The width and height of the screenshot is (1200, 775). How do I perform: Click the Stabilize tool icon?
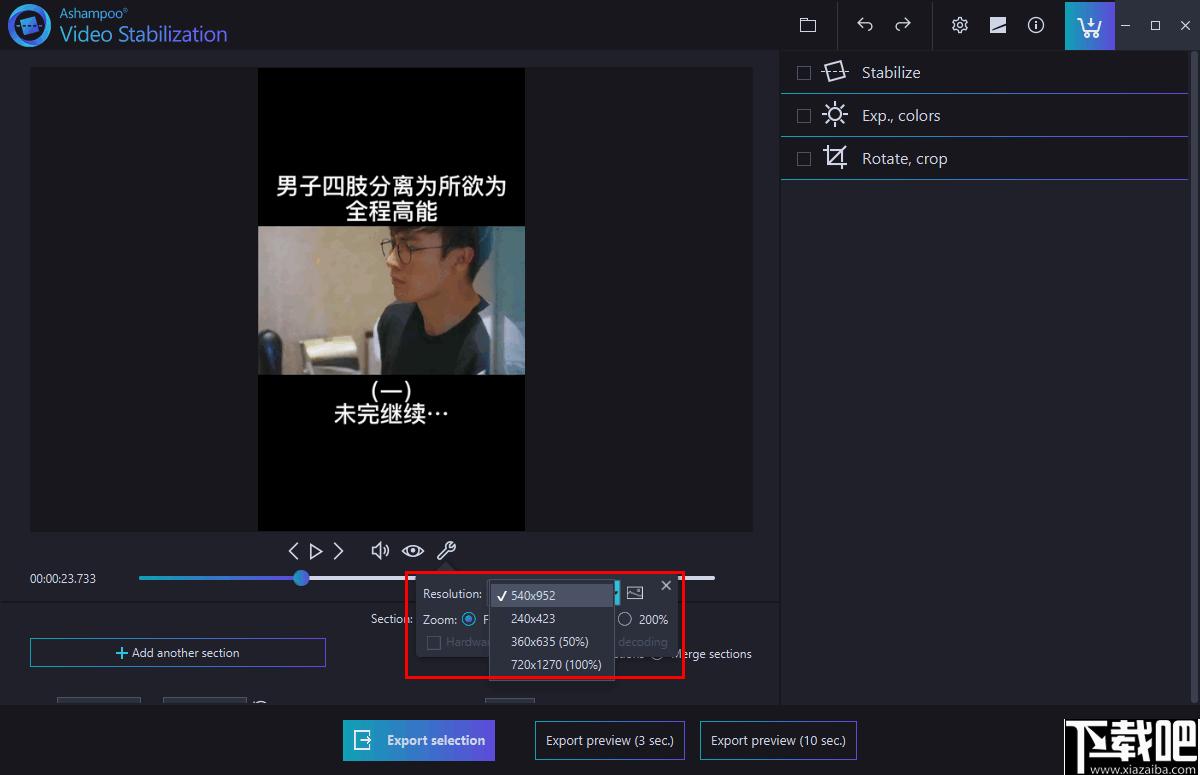coord(834,72)
